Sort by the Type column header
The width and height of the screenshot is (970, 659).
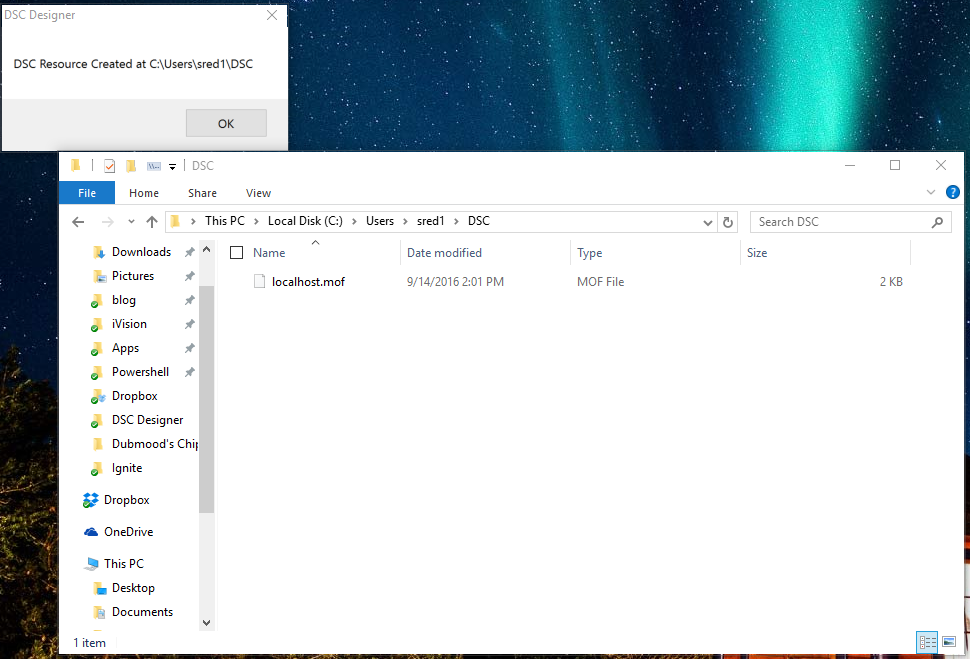pyautogui.click(x=590, y=252)
